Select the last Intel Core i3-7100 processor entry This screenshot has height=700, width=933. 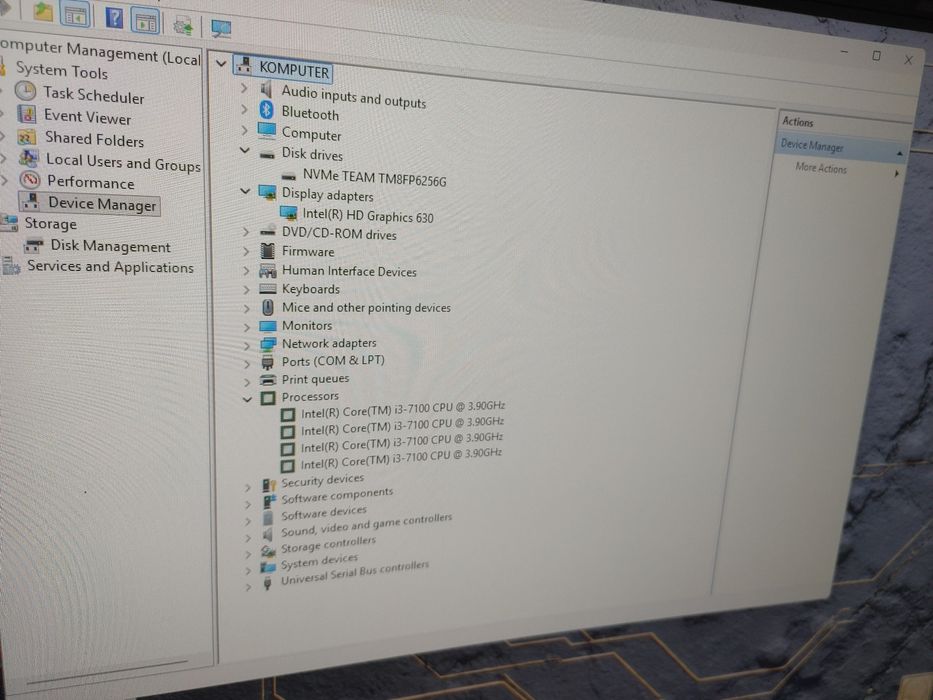click(400, 459)
